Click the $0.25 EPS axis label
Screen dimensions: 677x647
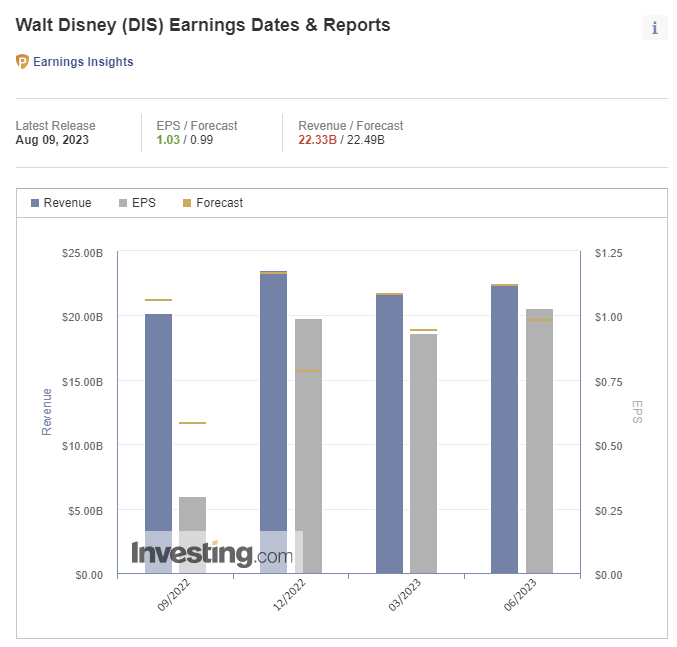point(608,511)
